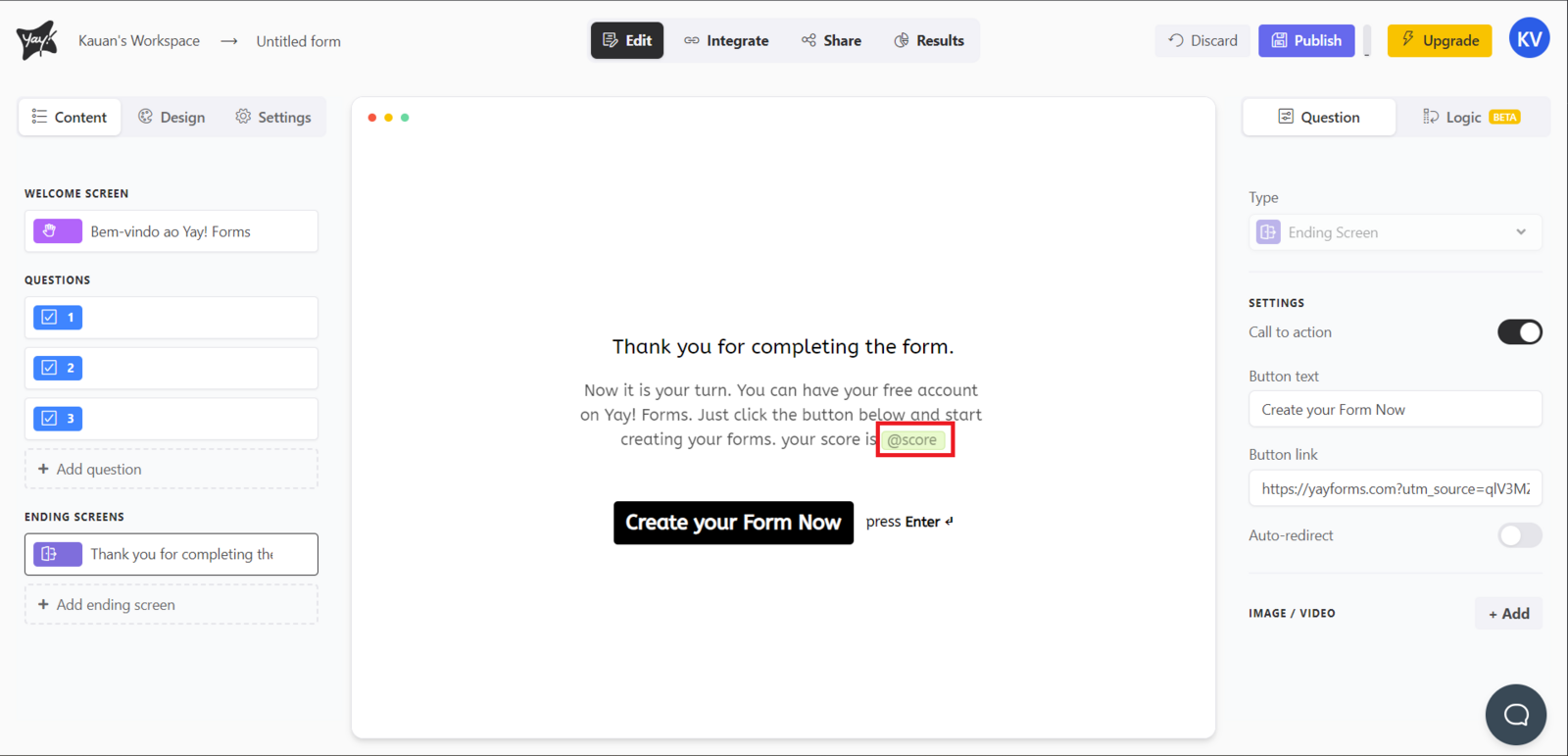
Task: Open the chat support bubble
Action: pyautogui.click(x=1515, y=714)
